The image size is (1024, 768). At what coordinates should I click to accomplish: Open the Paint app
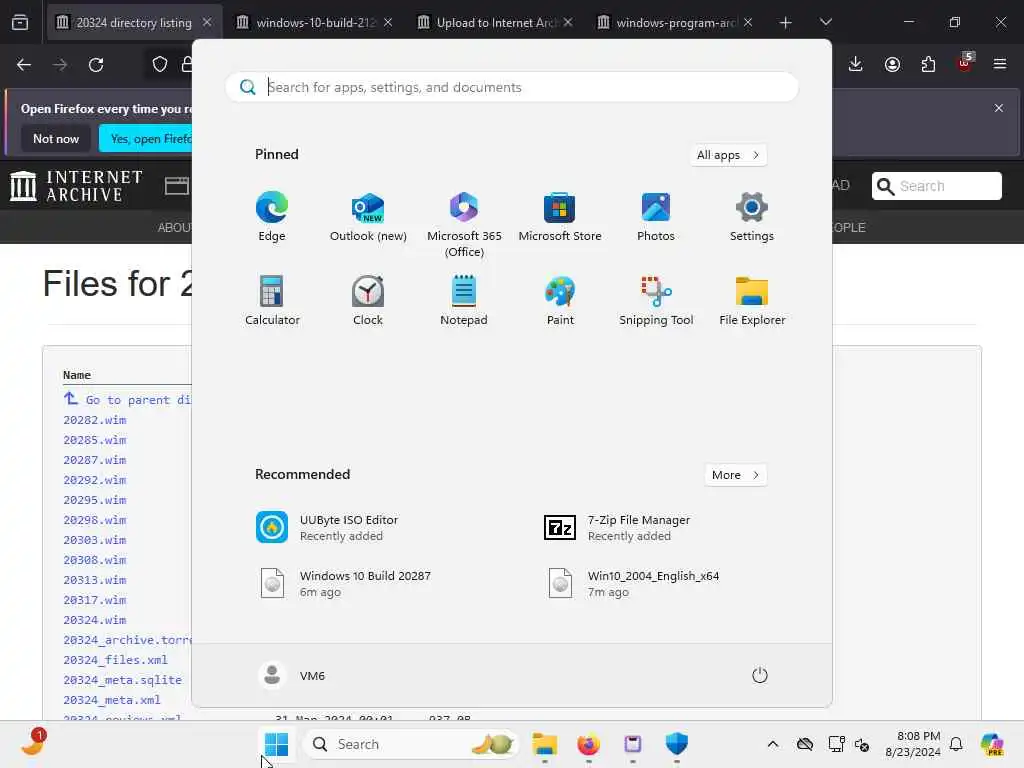pos(560,300)
